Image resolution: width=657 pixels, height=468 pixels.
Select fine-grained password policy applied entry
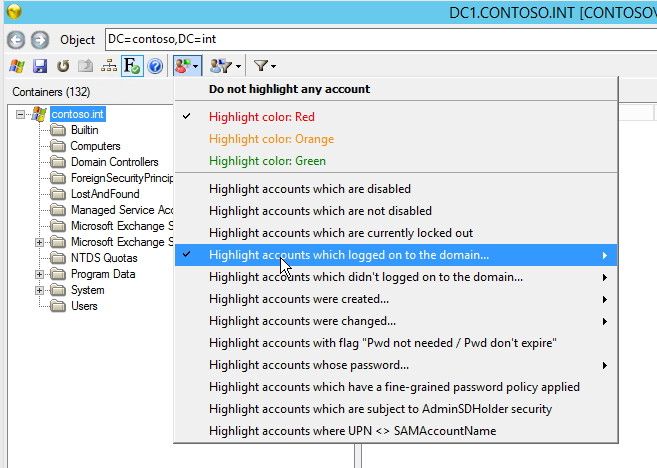(x=396, y=387)
